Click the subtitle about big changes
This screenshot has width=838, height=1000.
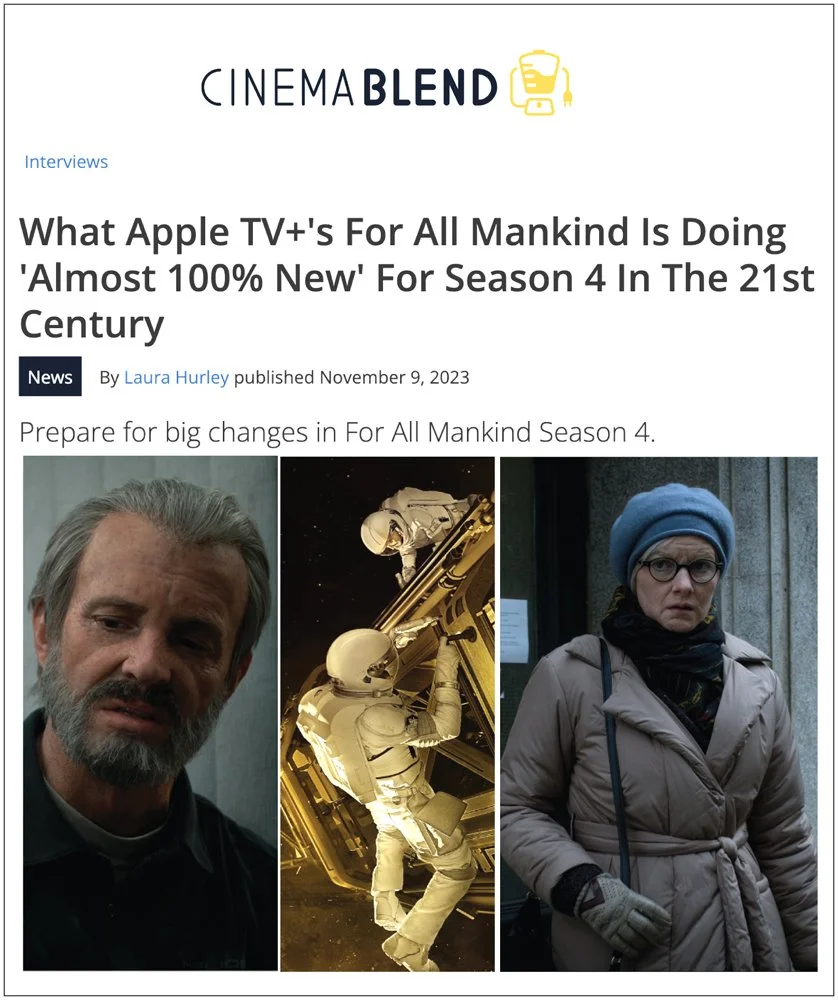(x=337, y=432)
